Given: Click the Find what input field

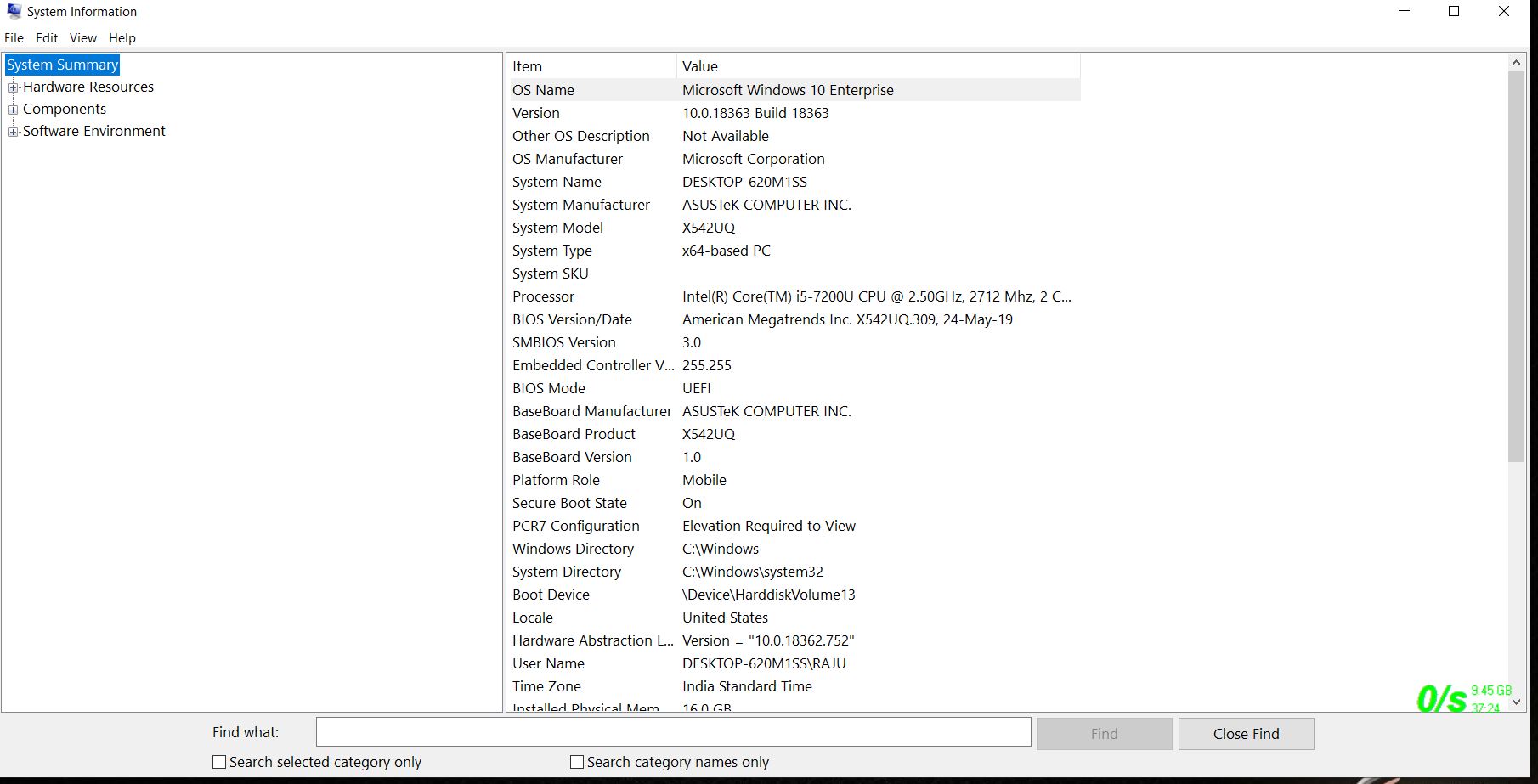Looking at the screenshot, I should (673, 732).
